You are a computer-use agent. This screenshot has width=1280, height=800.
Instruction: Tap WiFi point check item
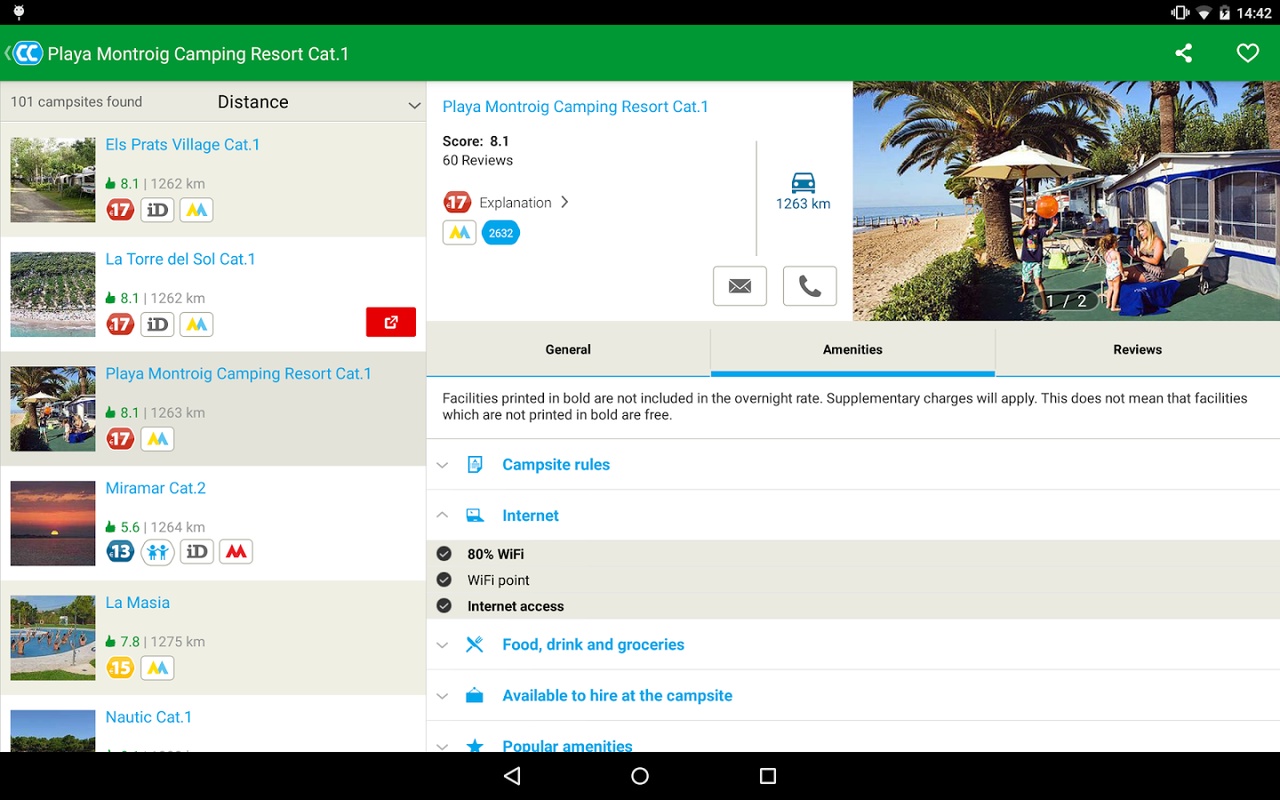(x=853, y=580)
